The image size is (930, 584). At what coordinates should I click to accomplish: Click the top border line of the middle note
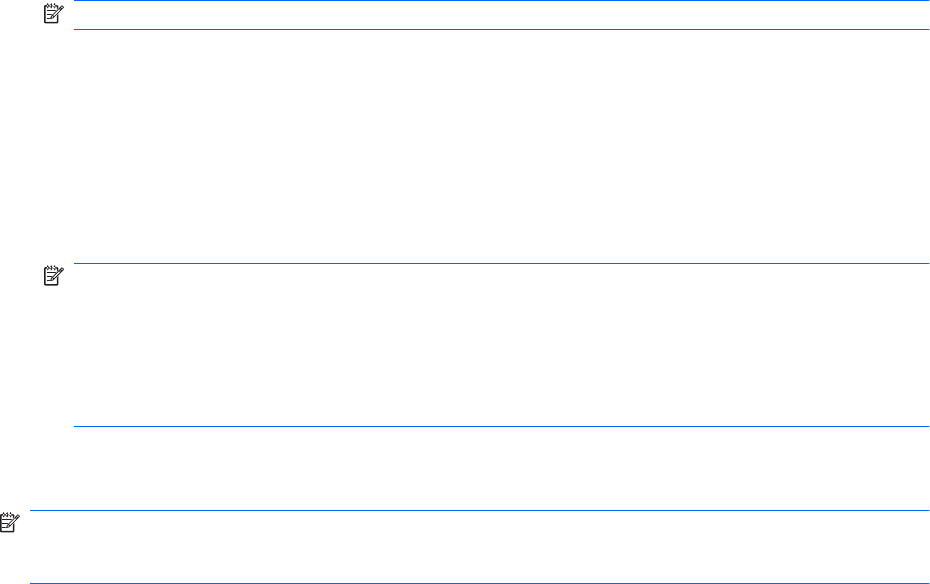500,264
